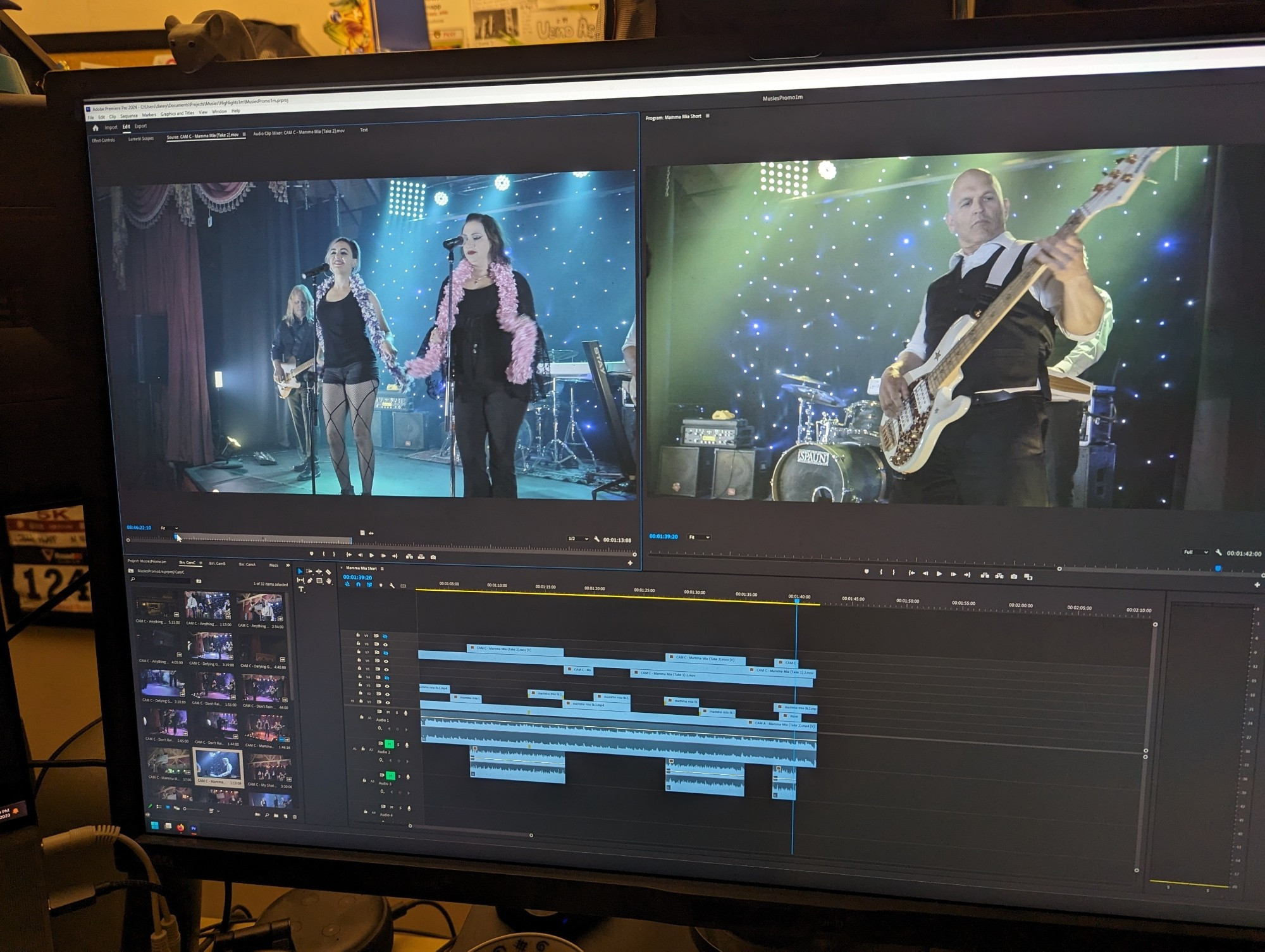The width and height of the screenshot is (1265, 952).
Task: Select the Ripple Edit tool
Action: 319,571
